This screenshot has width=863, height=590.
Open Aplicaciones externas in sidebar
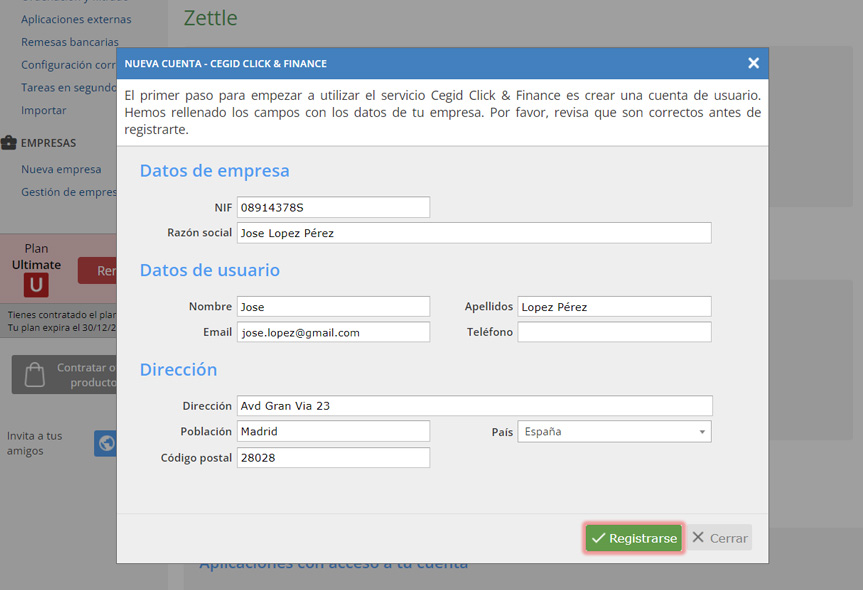tap(76, 19)
